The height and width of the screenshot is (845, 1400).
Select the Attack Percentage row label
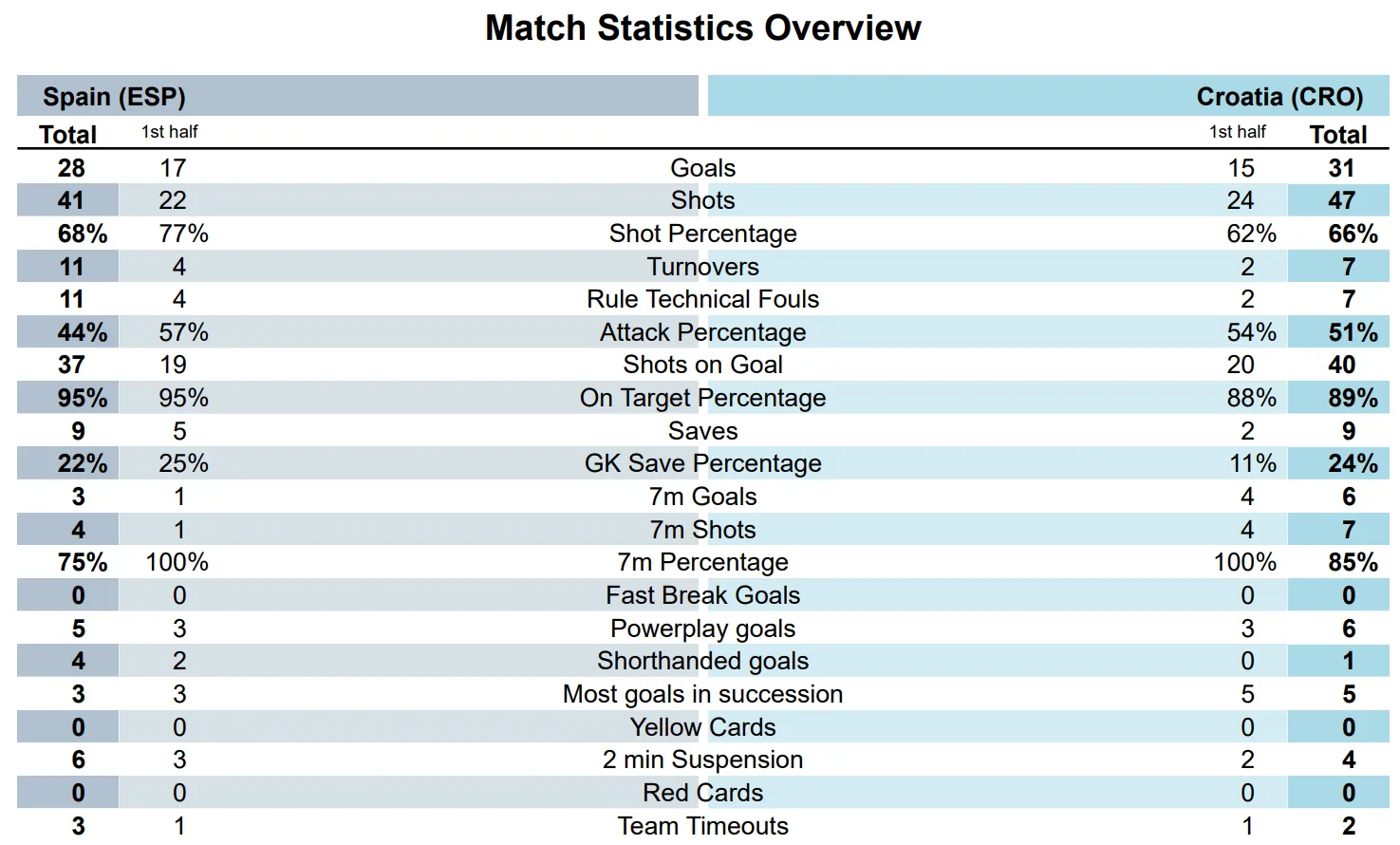coord(702,332)
